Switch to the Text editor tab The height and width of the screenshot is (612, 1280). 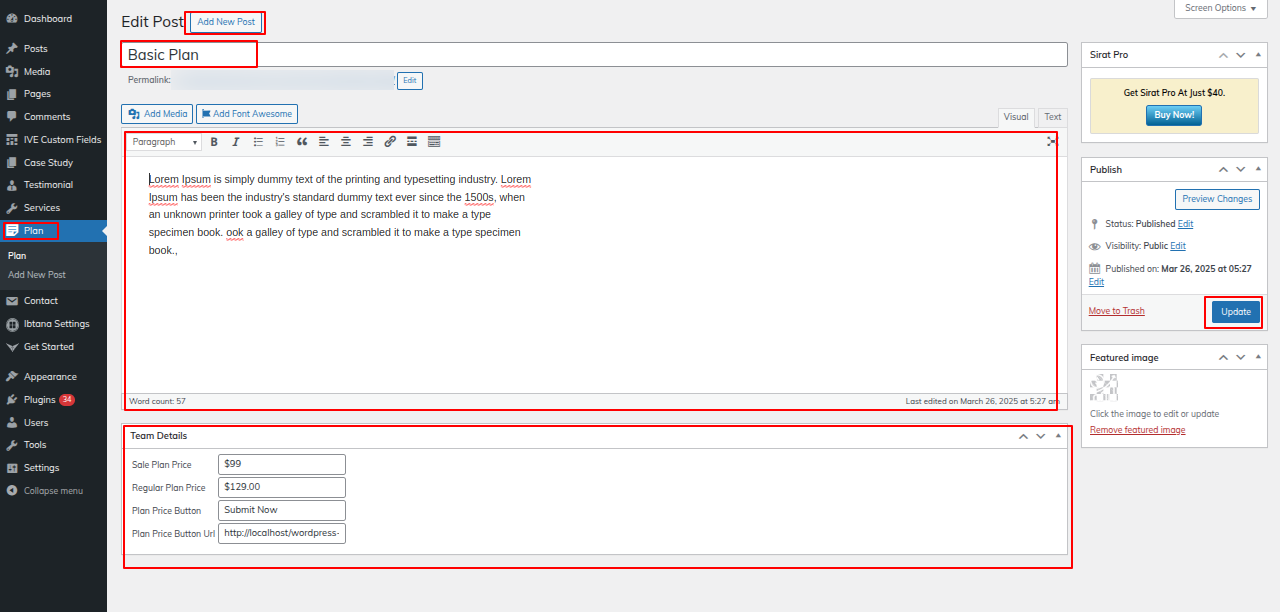pos(1052,117)
